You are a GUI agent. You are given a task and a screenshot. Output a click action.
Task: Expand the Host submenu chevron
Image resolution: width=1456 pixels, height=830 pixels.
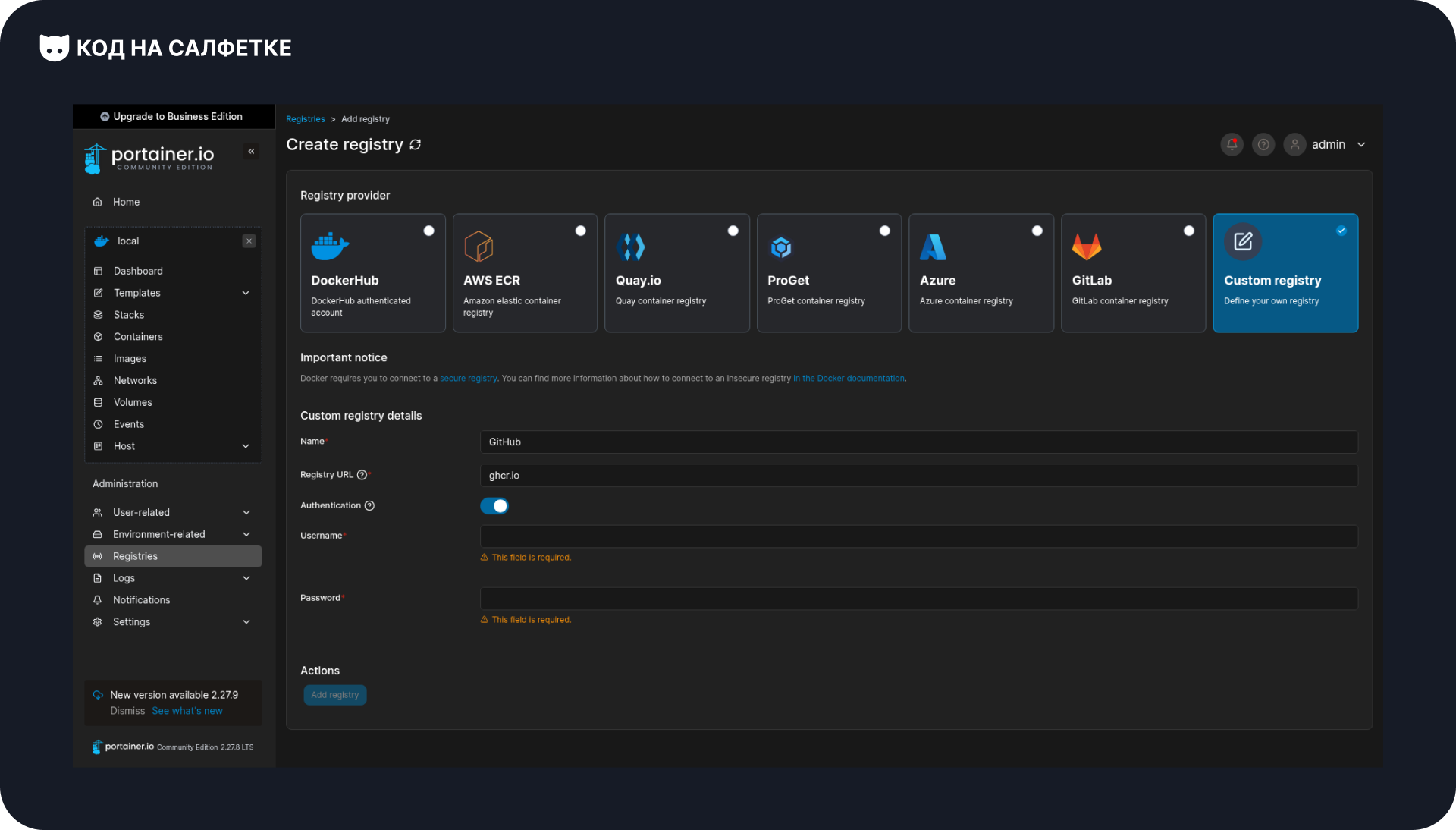(246, 446)
